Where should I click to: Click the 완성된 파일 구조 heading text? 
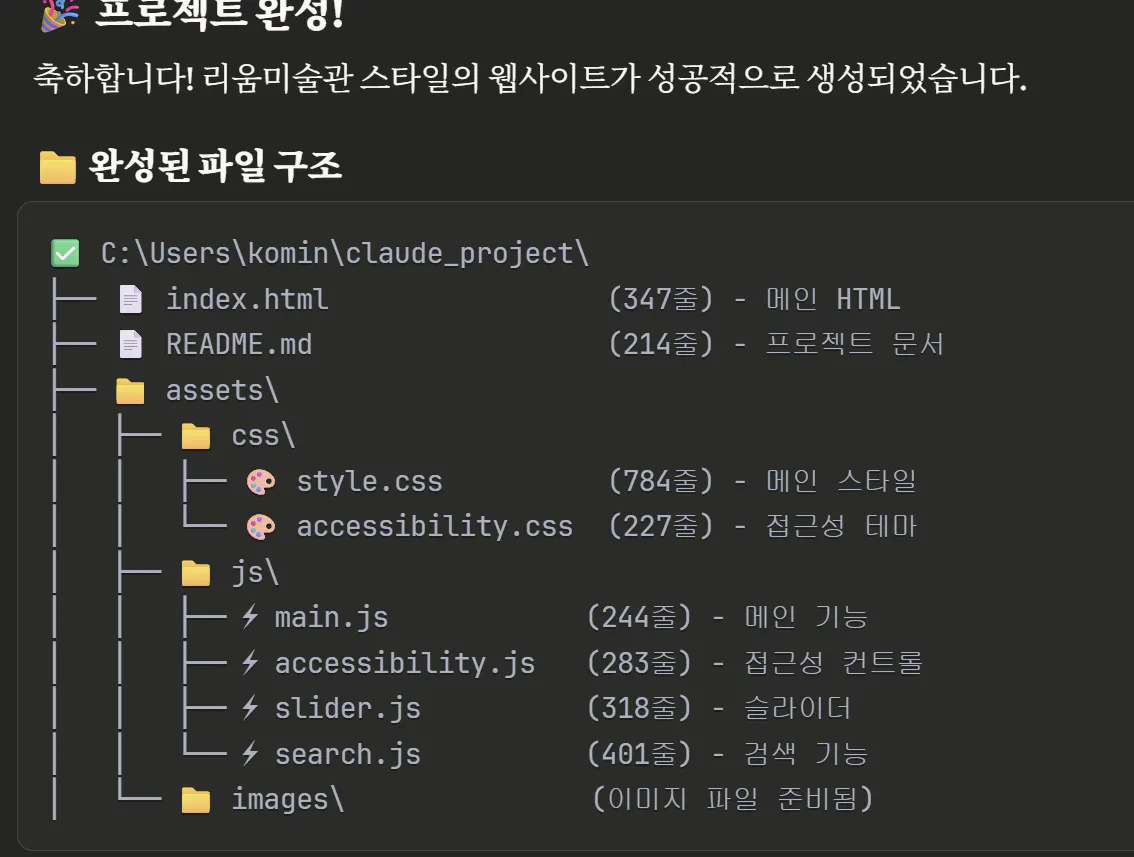[x=215, y=166]
